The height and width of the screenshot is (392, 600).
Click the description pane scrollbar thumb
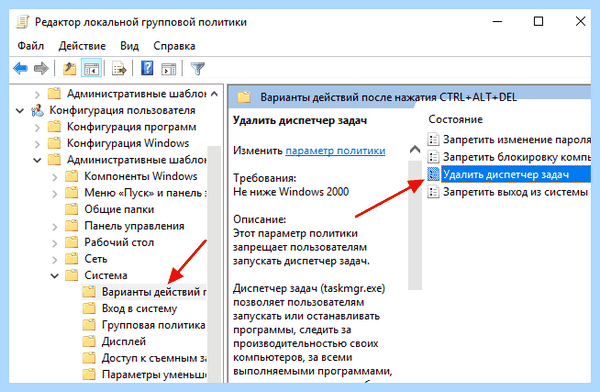[x=415, y=225]
